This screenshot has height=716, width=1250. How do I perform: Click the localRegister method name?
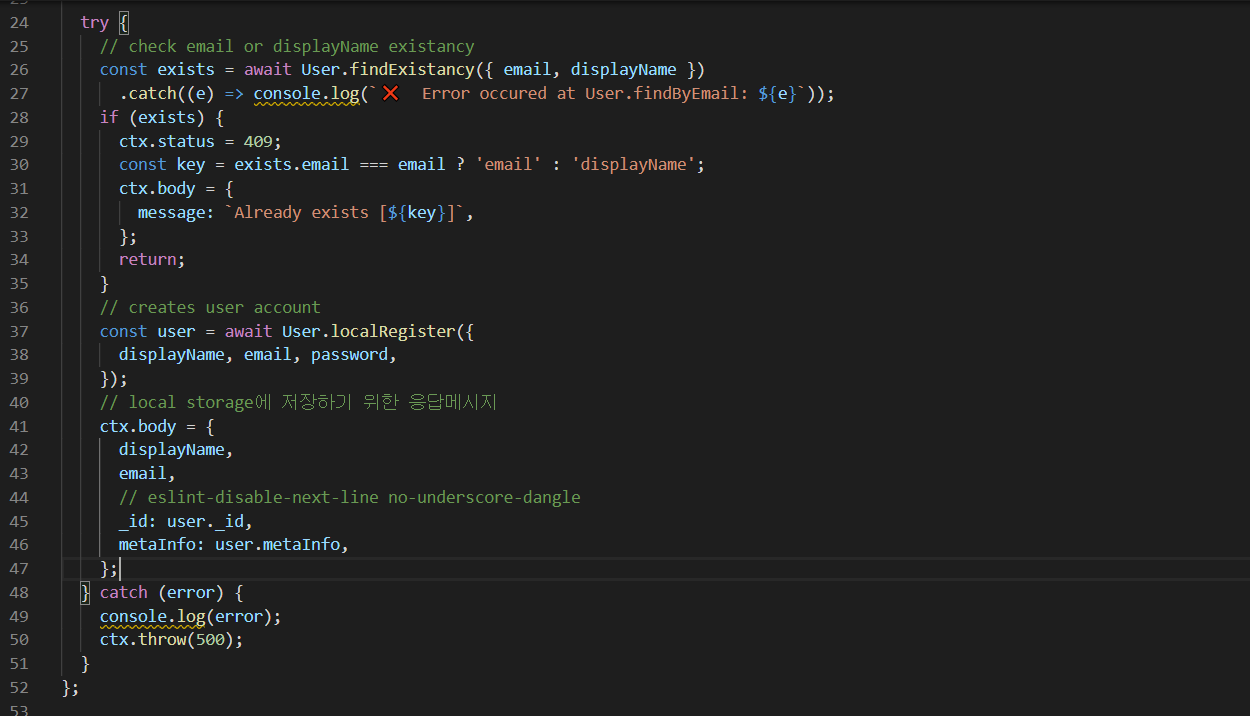point(393,331)
